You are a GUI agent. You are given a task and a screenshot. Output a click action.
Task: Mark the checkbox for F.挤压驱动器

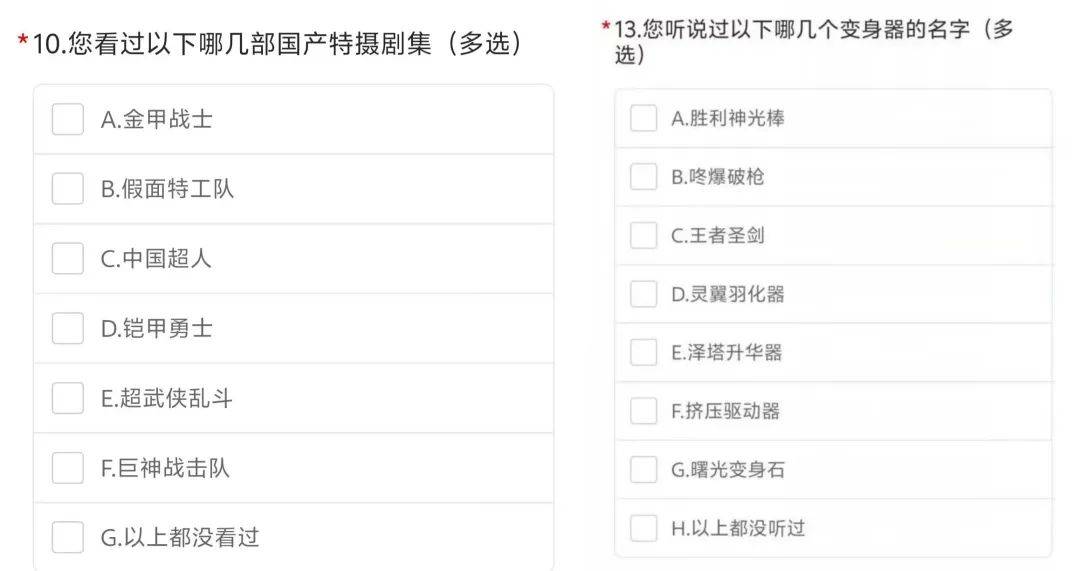pyautogui.click(x=643, y=411)
